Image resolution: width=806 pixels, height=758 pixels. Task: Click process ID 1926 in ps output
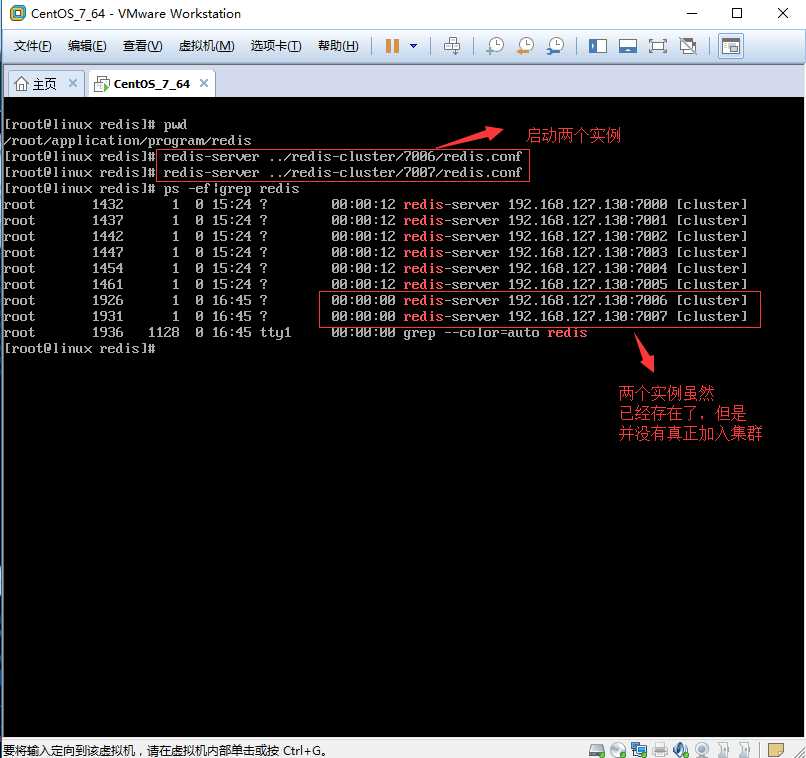(x=108, y=300)
